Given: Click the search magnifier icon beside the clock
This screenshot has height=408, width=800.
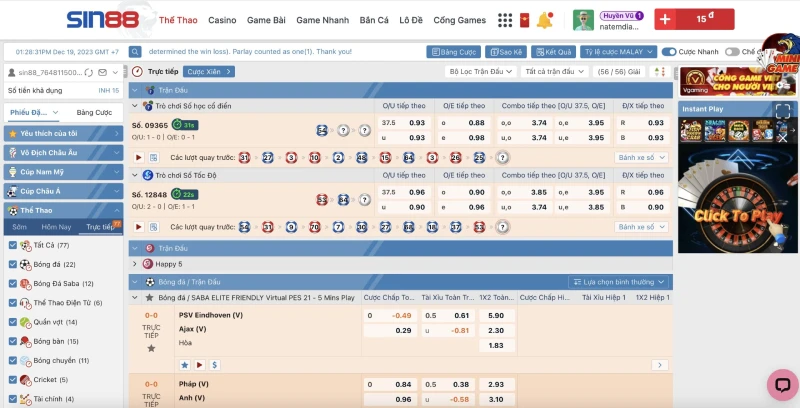Looking at the screenshot, I should [135, 52].
